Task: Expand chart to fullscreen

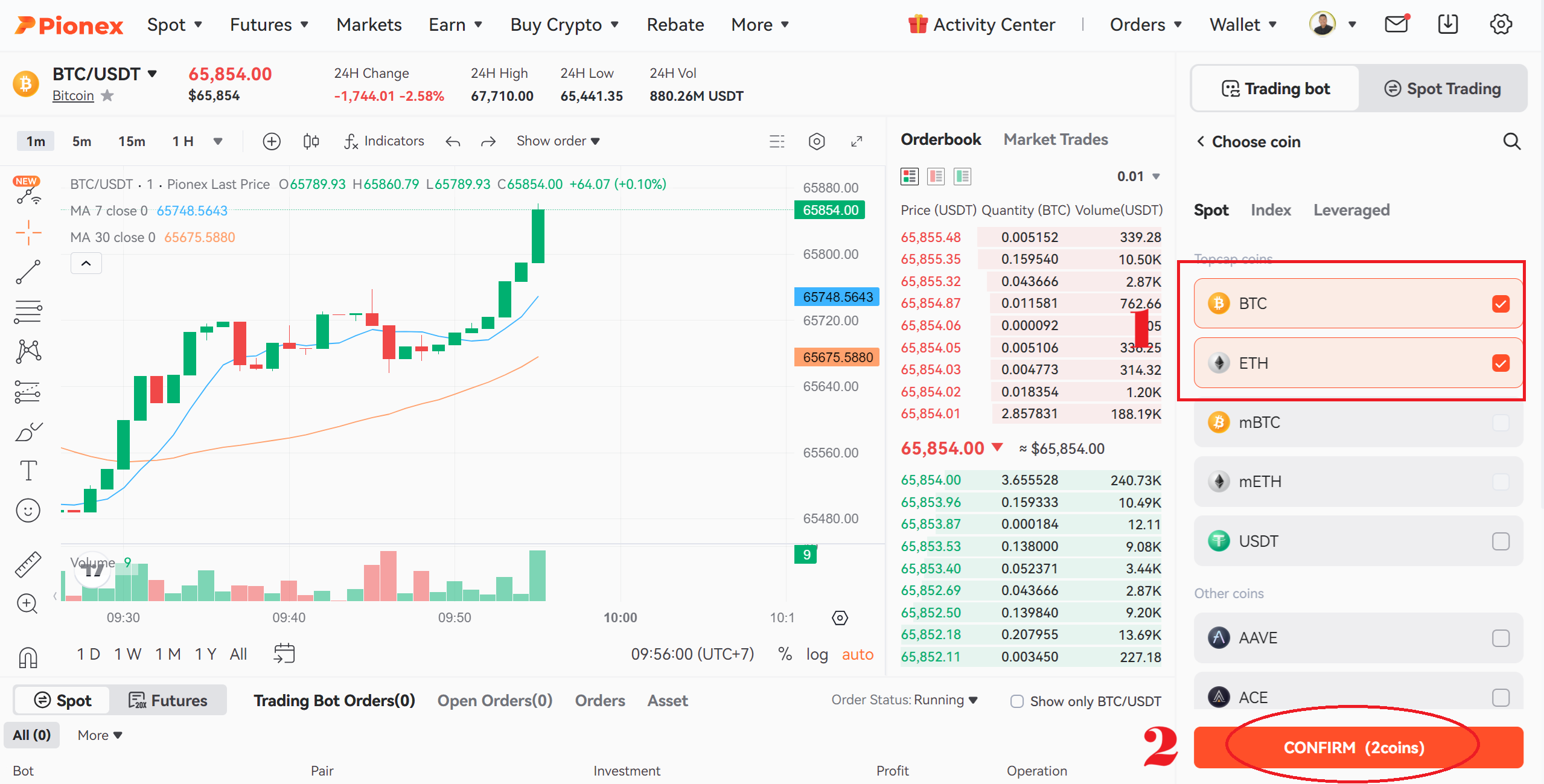Action: 857,141
